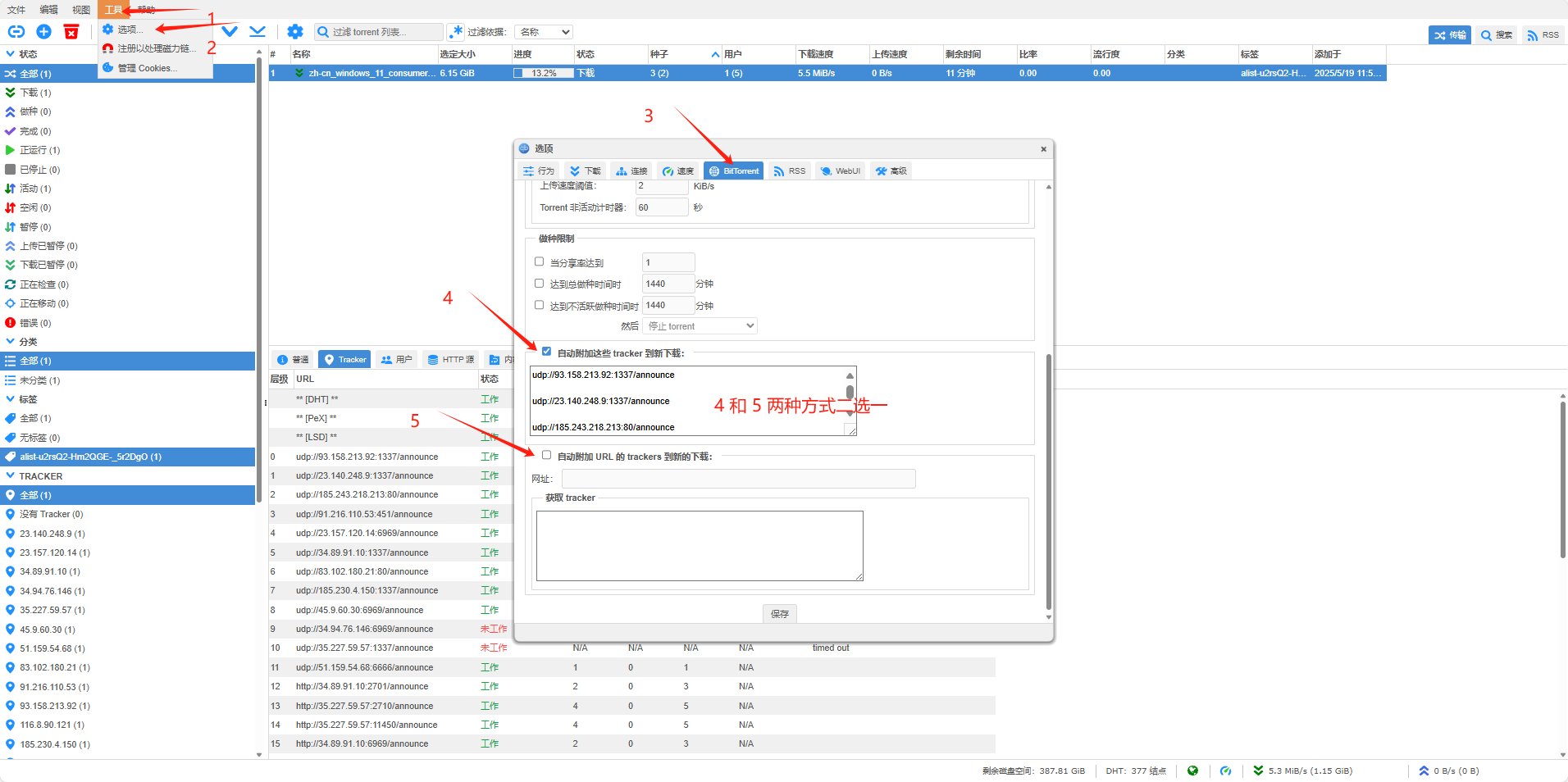Image resolution: width=1568 pixels, height=782 pixels.
Task: Open the 编辑 menu
Action: coord(48,10)
